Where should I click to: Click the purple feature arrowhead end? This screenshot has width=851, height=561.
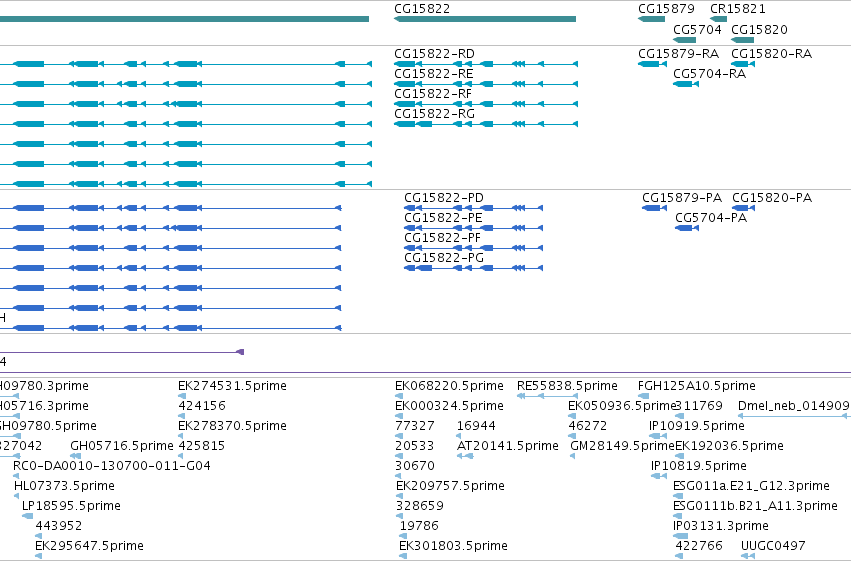(241, 352)
